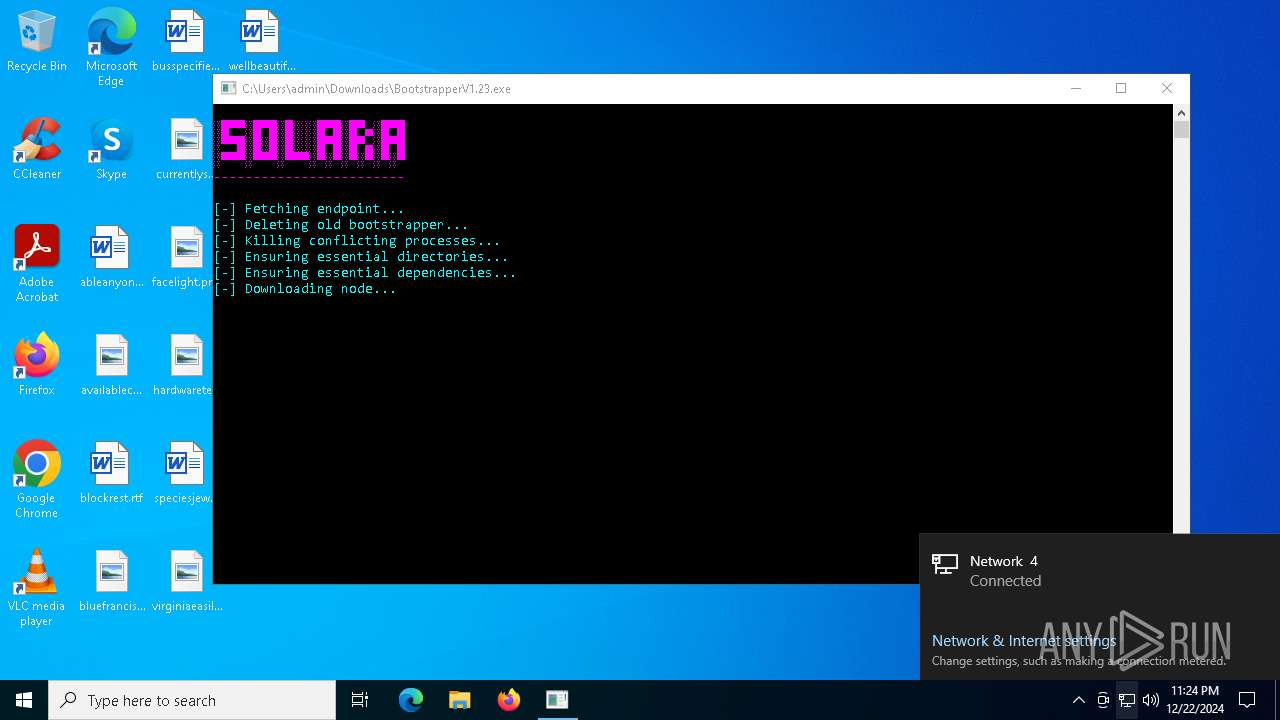Viewport: 1280px width, 720px height.
Task: Open the clock showing 11:24 PM
Action: point(1195,700)
